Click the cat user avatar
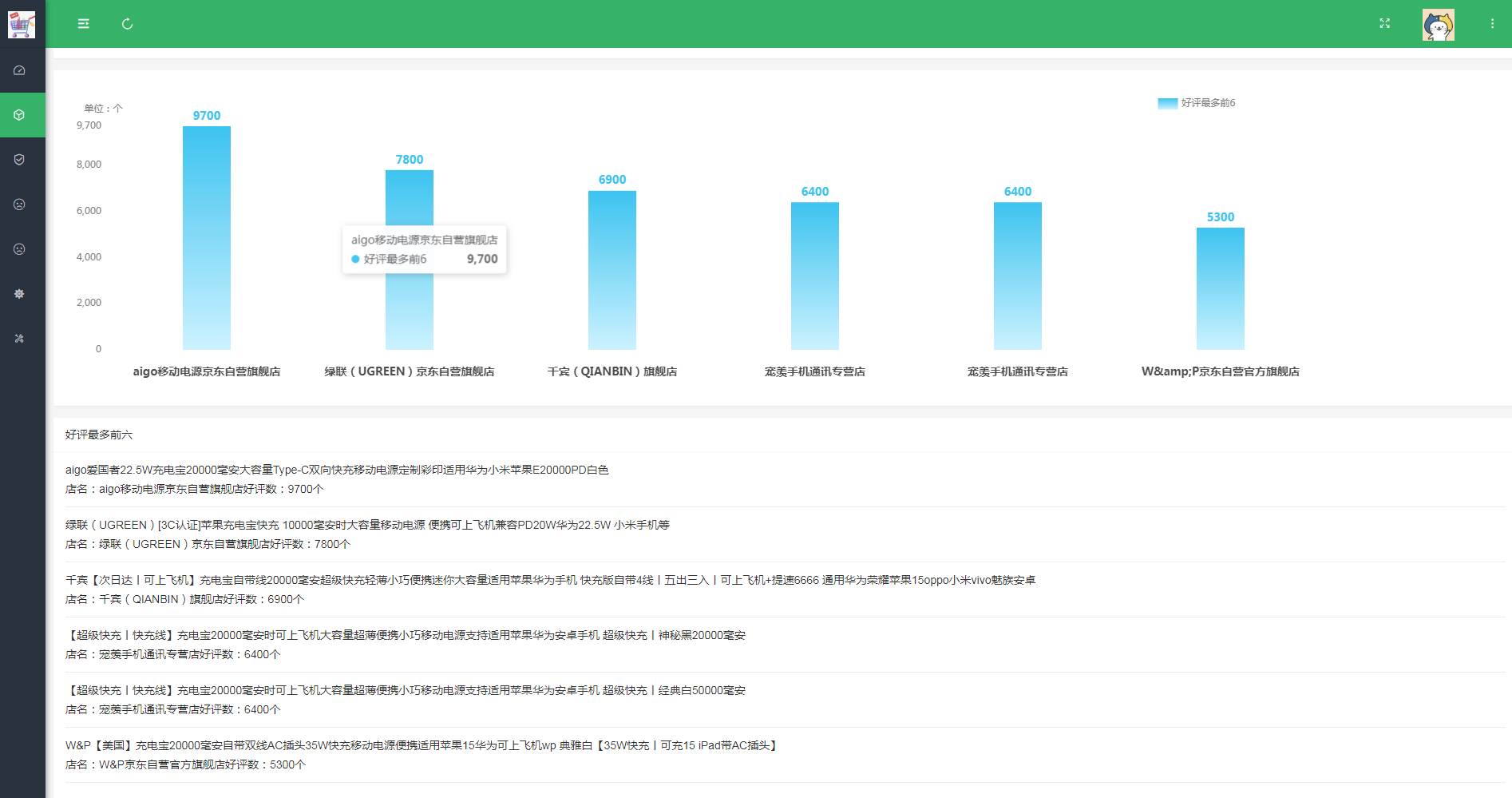Image resolution: width=1512 pixels, height=798 pixels. coord(1439,25)
